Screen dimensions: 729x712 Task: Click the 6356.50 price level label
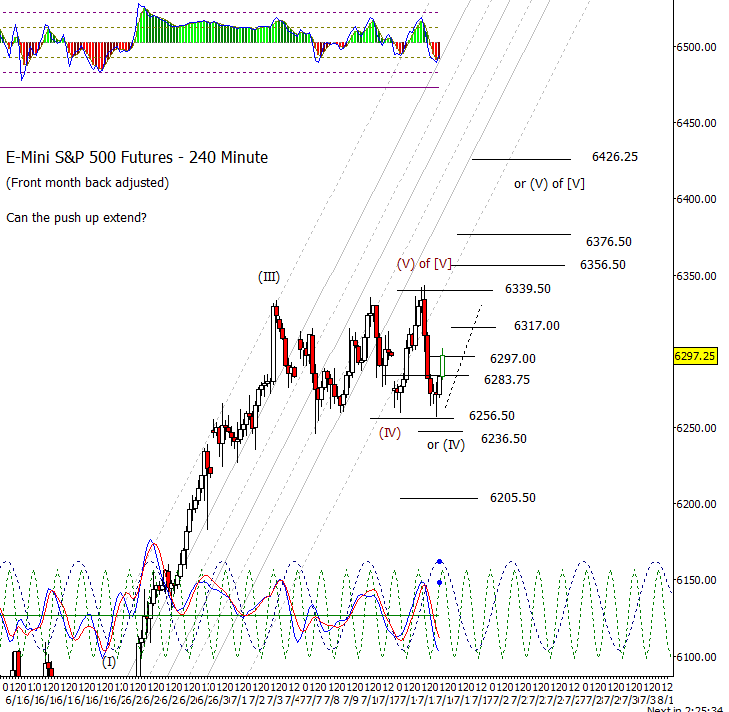click(603, 265)
